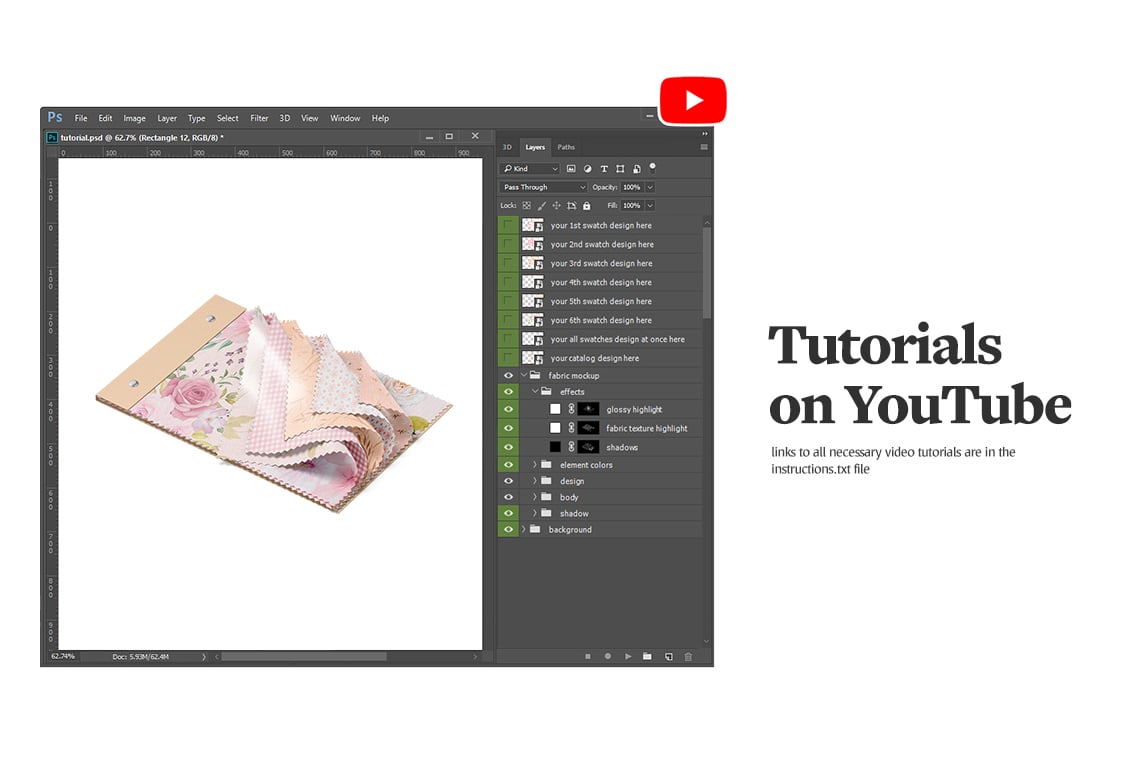Open the Filter menu
This screenshot has width=1138, height=759.
tap(259, 118)
